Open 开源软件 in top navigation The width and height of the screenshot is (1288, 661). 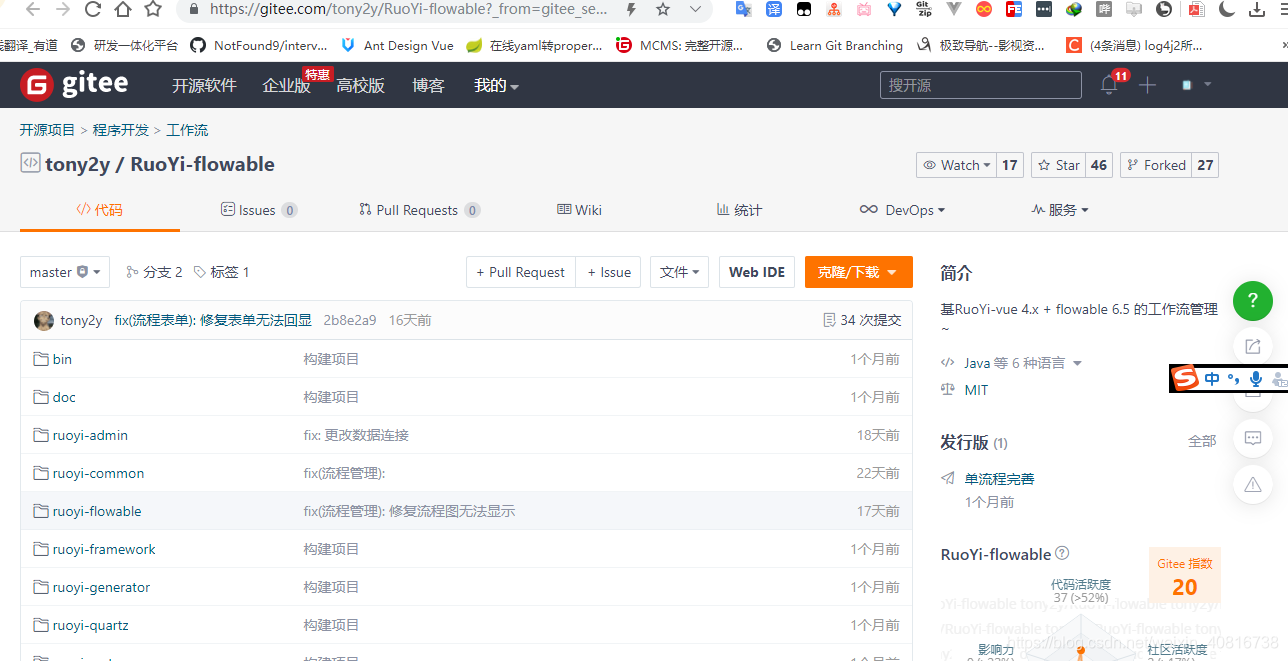tap(204, 85)
